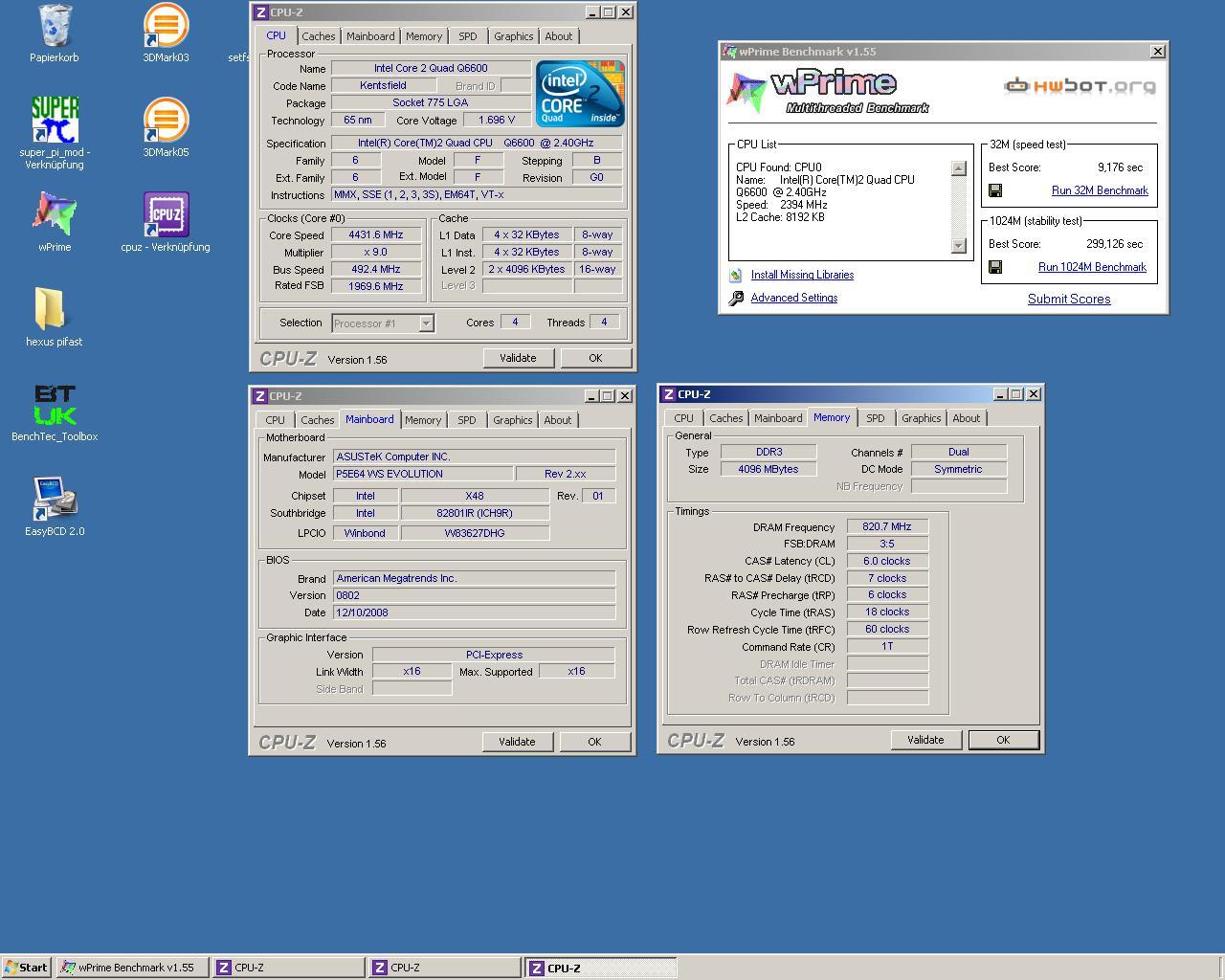The width and height of the screenshot is (1225, 980).
Task: Open the About tab in top CPU-Z window
Action: pos(559,36)
